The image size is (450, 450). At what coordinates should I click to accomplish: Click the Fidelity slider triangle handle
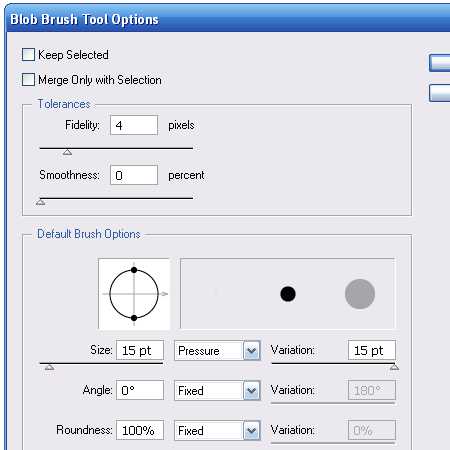[67, 152]
